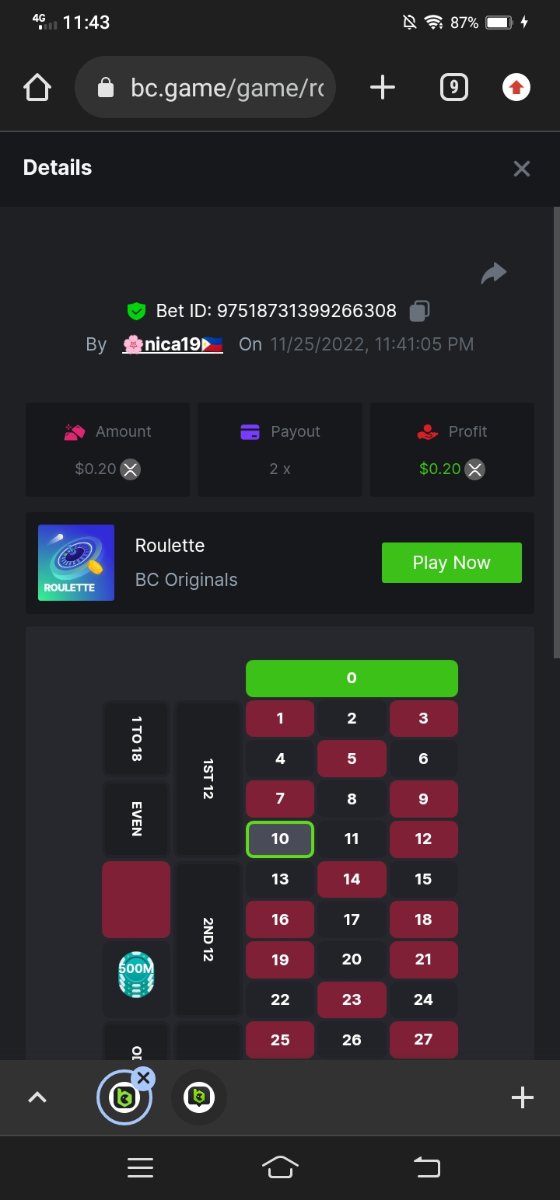Expand the tab group chevron
Viewport: 560px width, 1200px height.
pos(37,1098)
